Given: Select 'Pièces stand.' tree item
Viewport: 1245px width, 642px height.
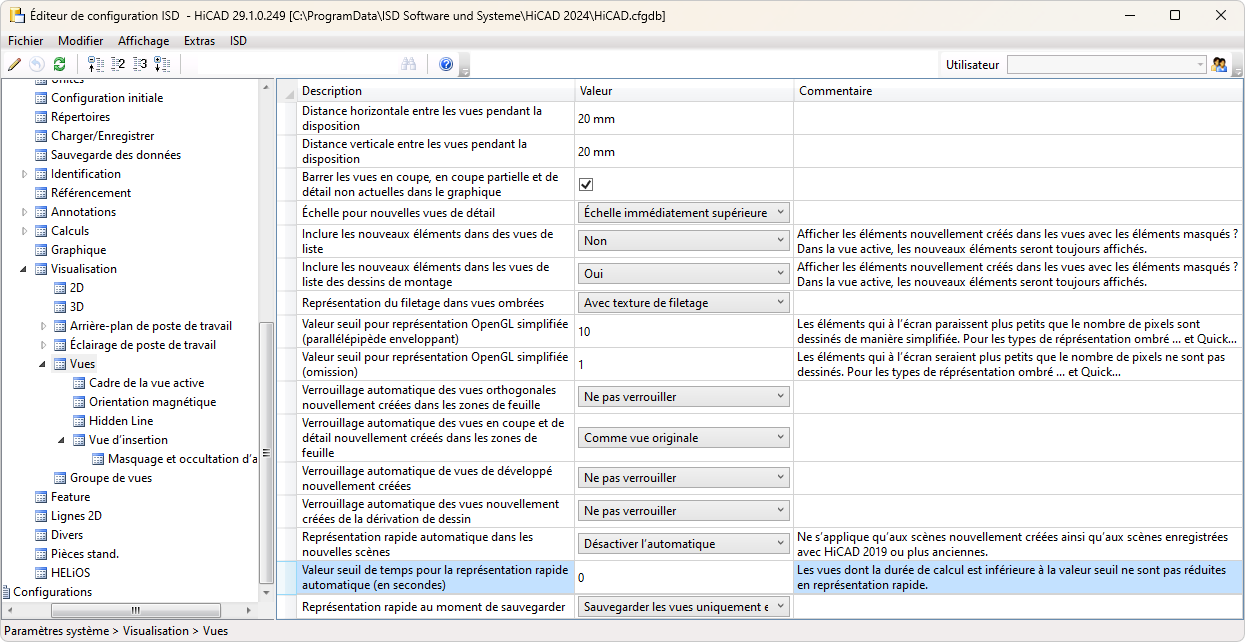Looking at the screenshot, I should 85,554.
